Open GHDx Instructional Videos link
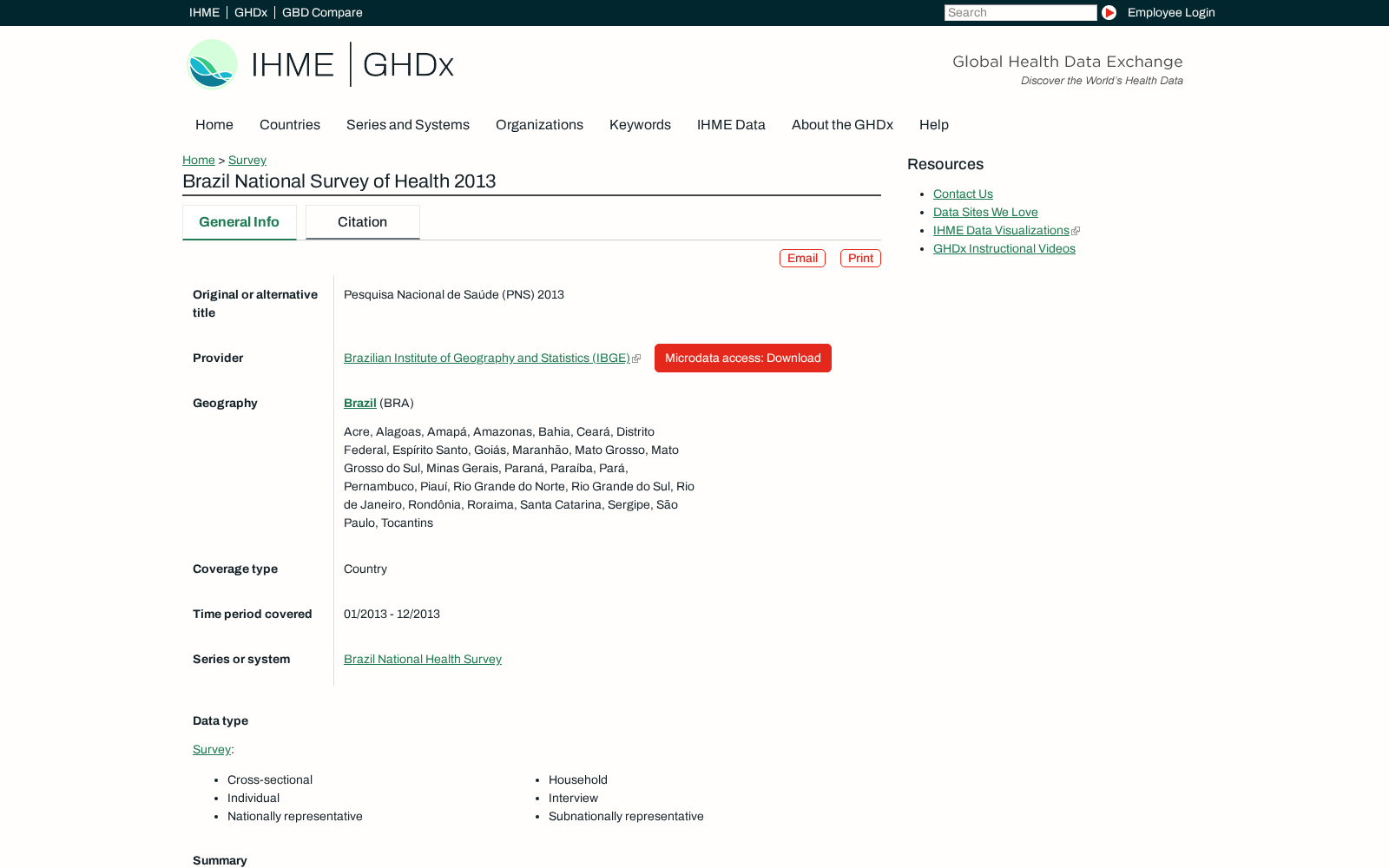Viewport: 1389px width, 868px height. pyautogui.click(x=1004, y=248)
